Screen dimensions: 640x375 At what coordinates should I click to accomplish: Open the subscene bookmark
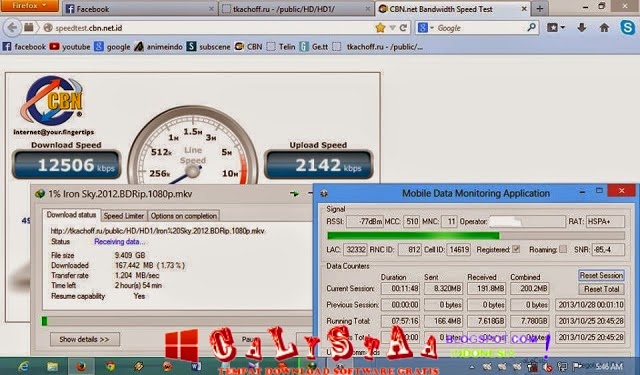209,47
